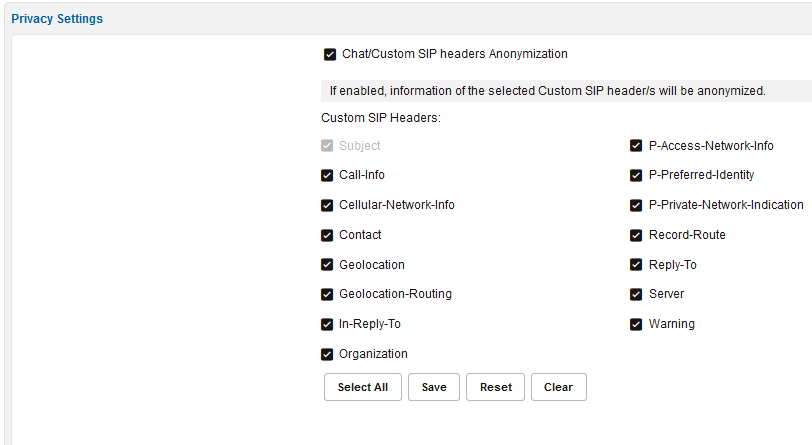Toggle the Record-Route checkbox
The height and width of the screenshot is (445, 812).
[636, 235]
